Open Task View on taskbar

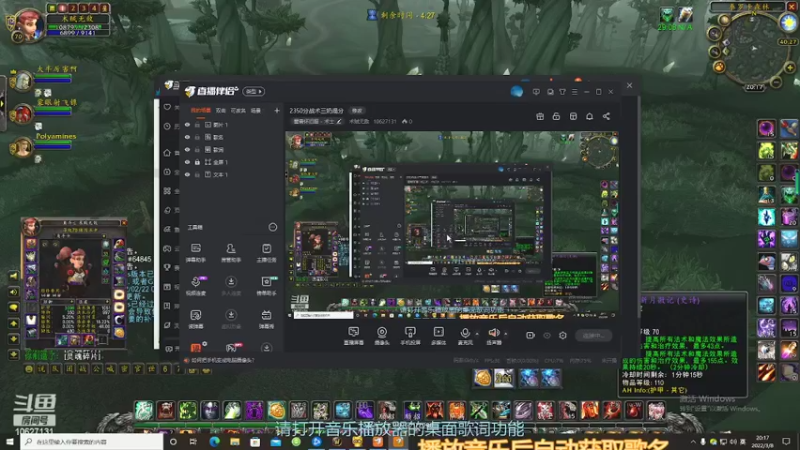pos(193,441)
